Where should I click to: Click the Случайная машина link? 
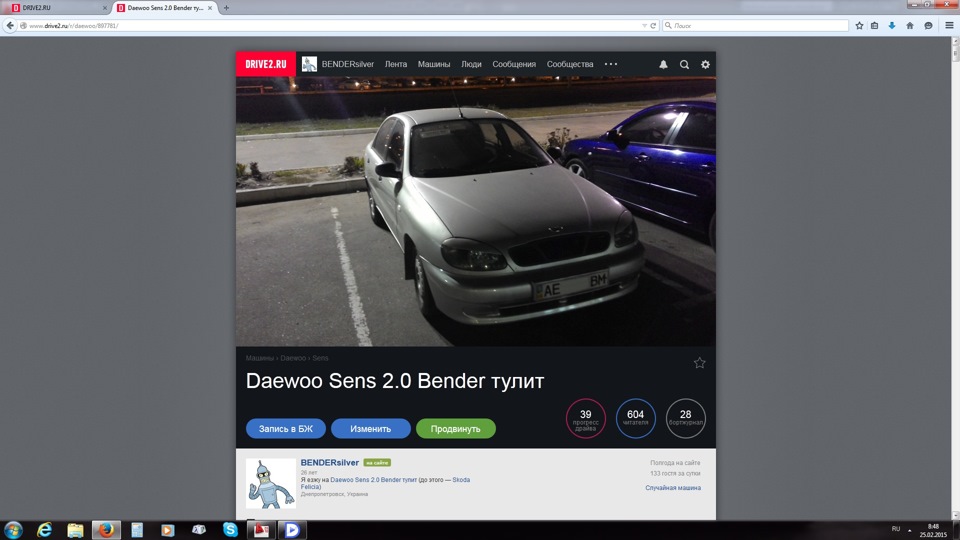point(673,488)
